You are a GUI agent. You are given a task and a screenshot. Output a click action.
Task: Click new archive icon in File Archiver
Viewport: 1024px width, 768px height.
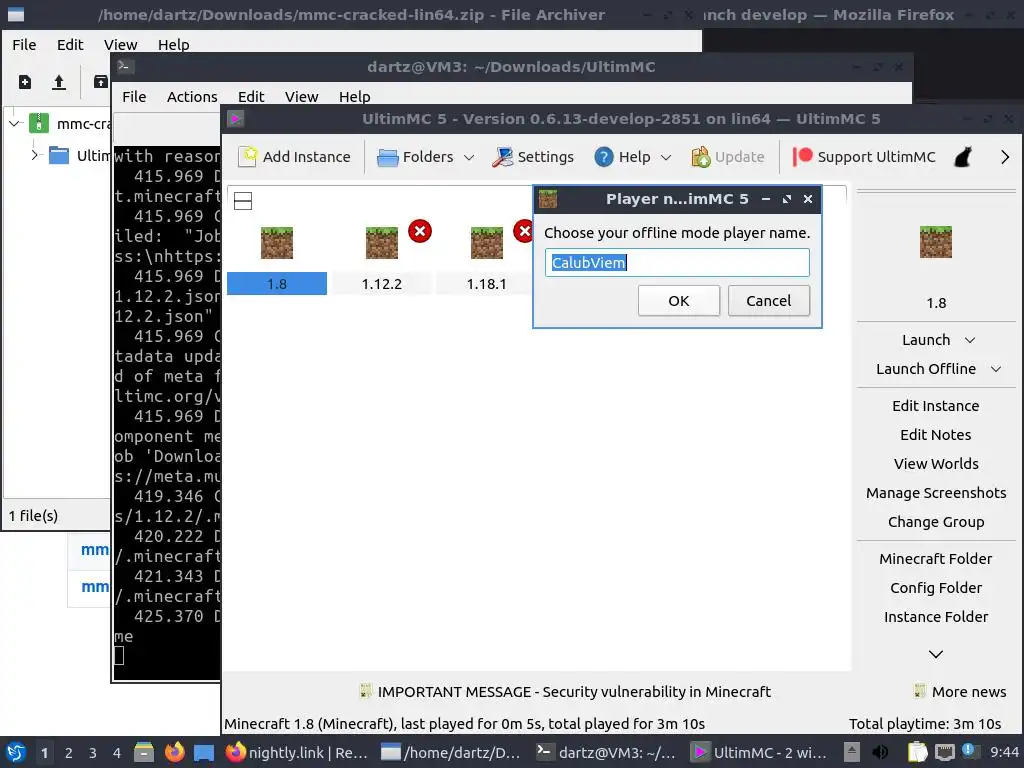25,82
